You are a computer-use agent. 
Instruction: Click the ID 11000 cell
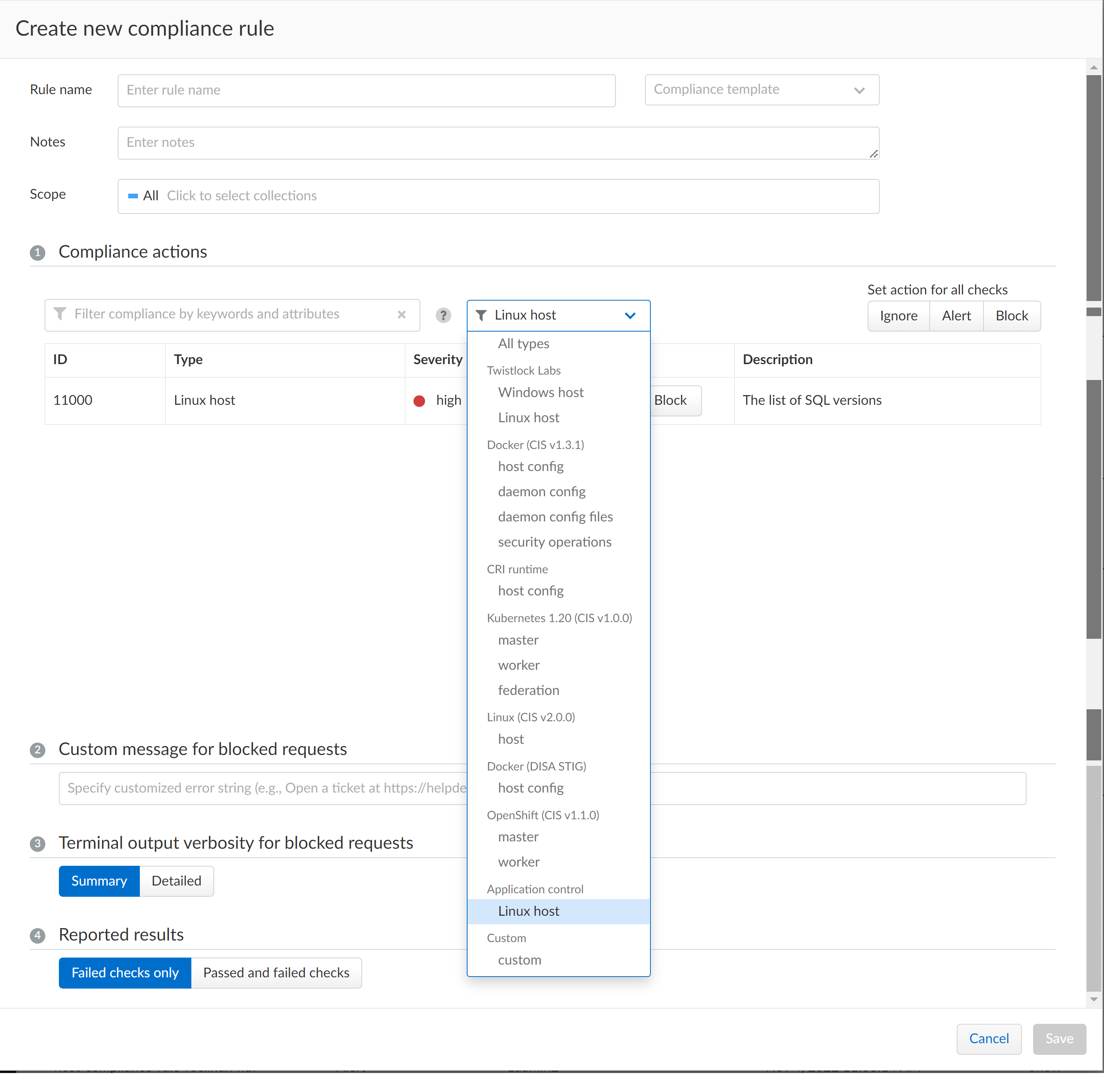(x=105, y=401)
